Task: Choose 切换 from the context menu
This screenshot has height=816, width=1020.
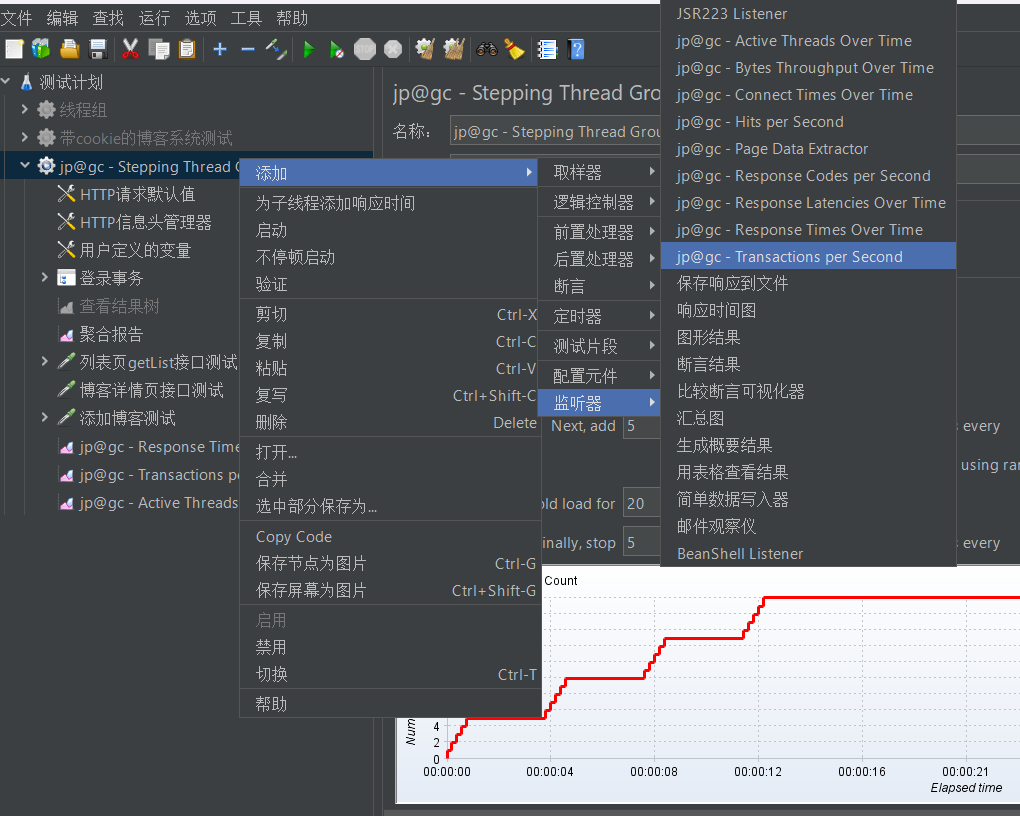Action: [389, 675]
